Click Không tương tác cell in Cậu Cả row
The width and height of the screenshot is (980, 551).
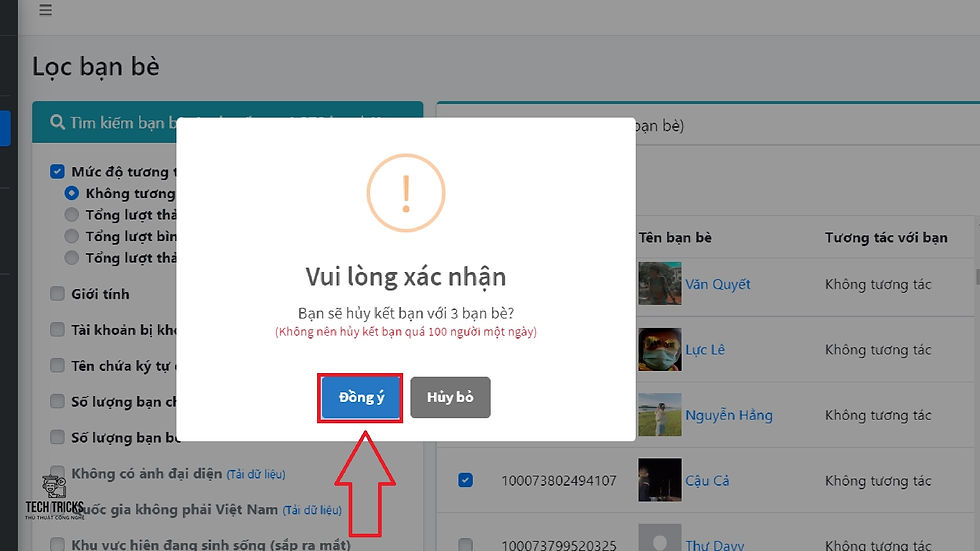878,481
